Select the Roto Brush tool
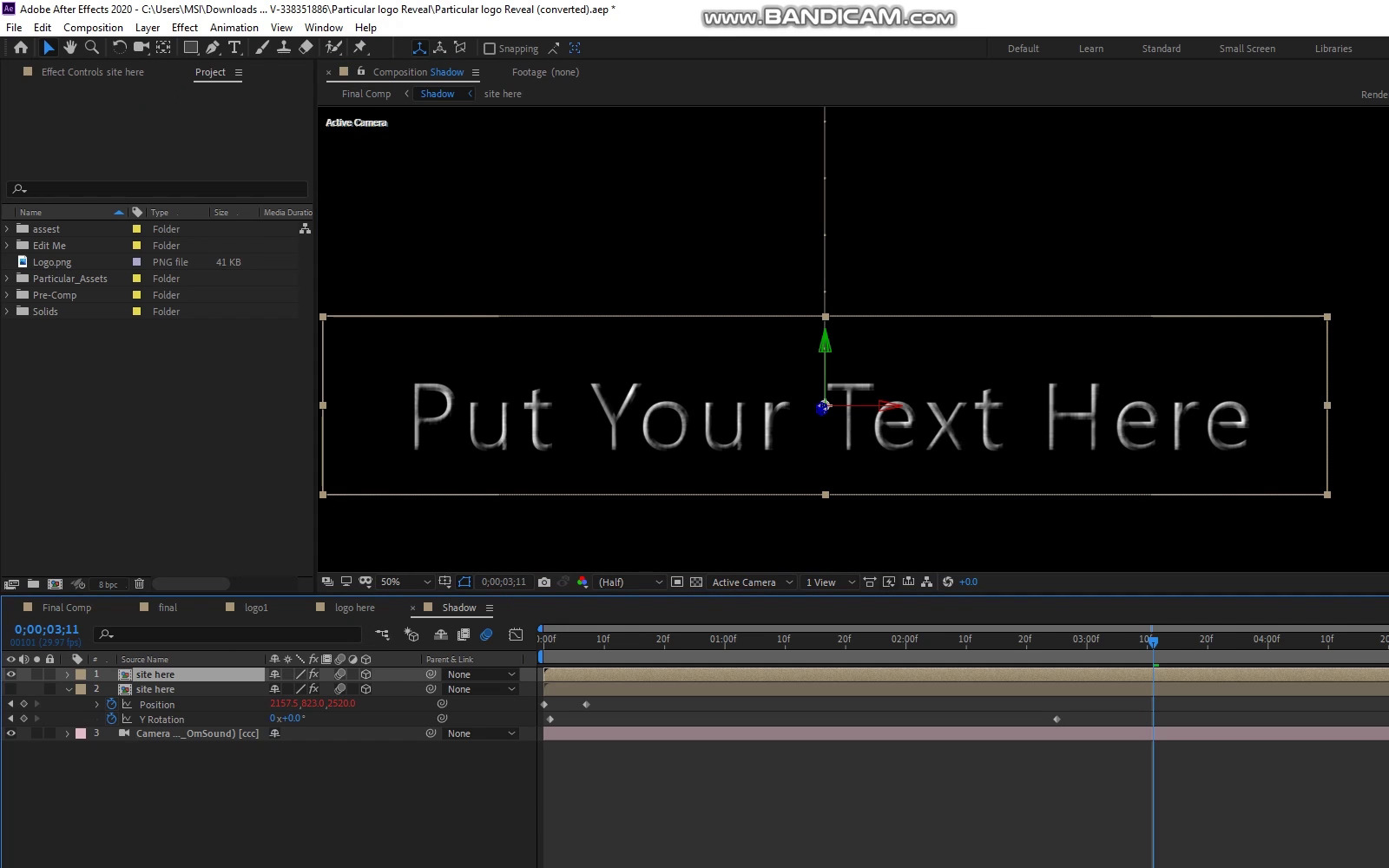This screenshot has width=1389, height=868. 334,48
